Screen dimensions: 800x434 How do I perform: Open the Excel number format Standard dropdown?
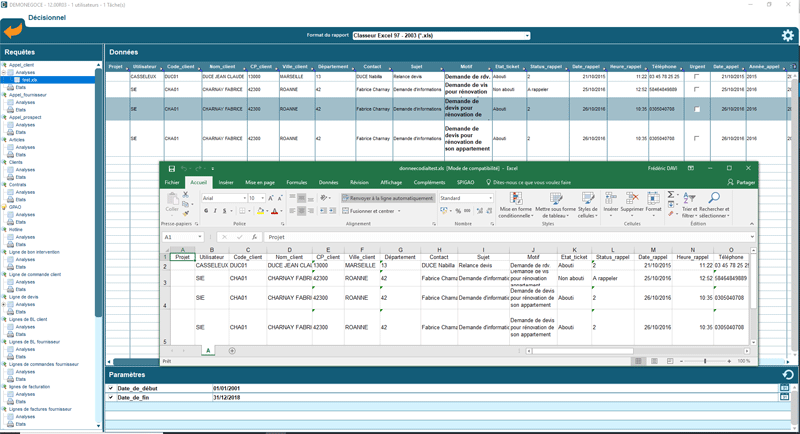490,198
